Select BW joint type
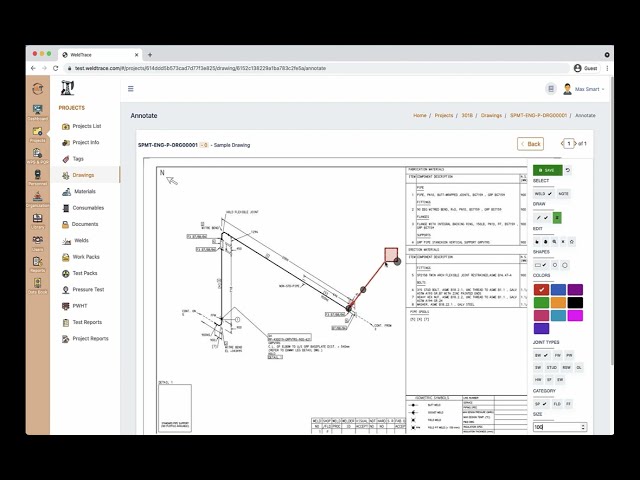This screenshot has width=640, height=480. click(x=542, y=355)
